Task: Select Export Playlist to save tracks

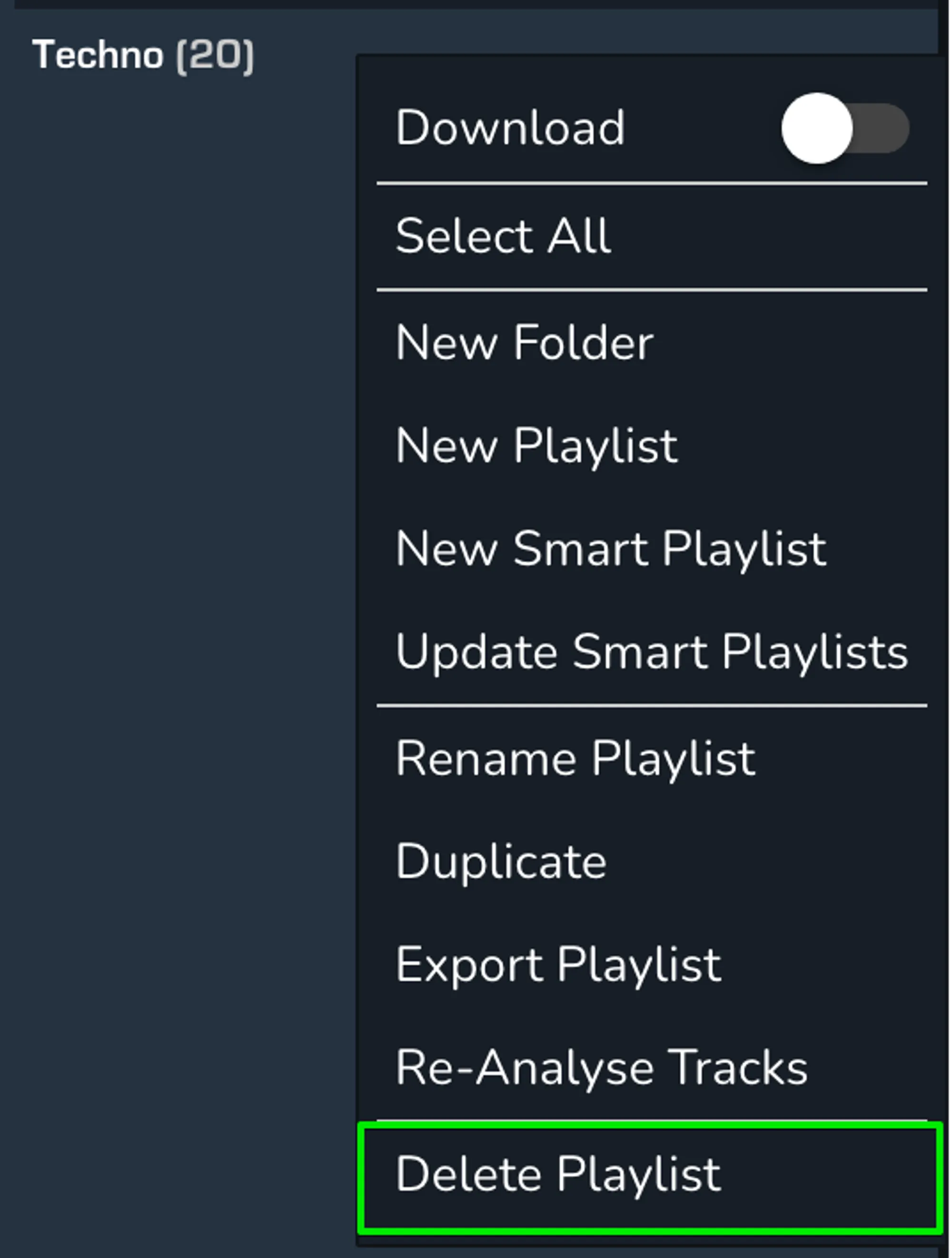Action: point(558,963)
